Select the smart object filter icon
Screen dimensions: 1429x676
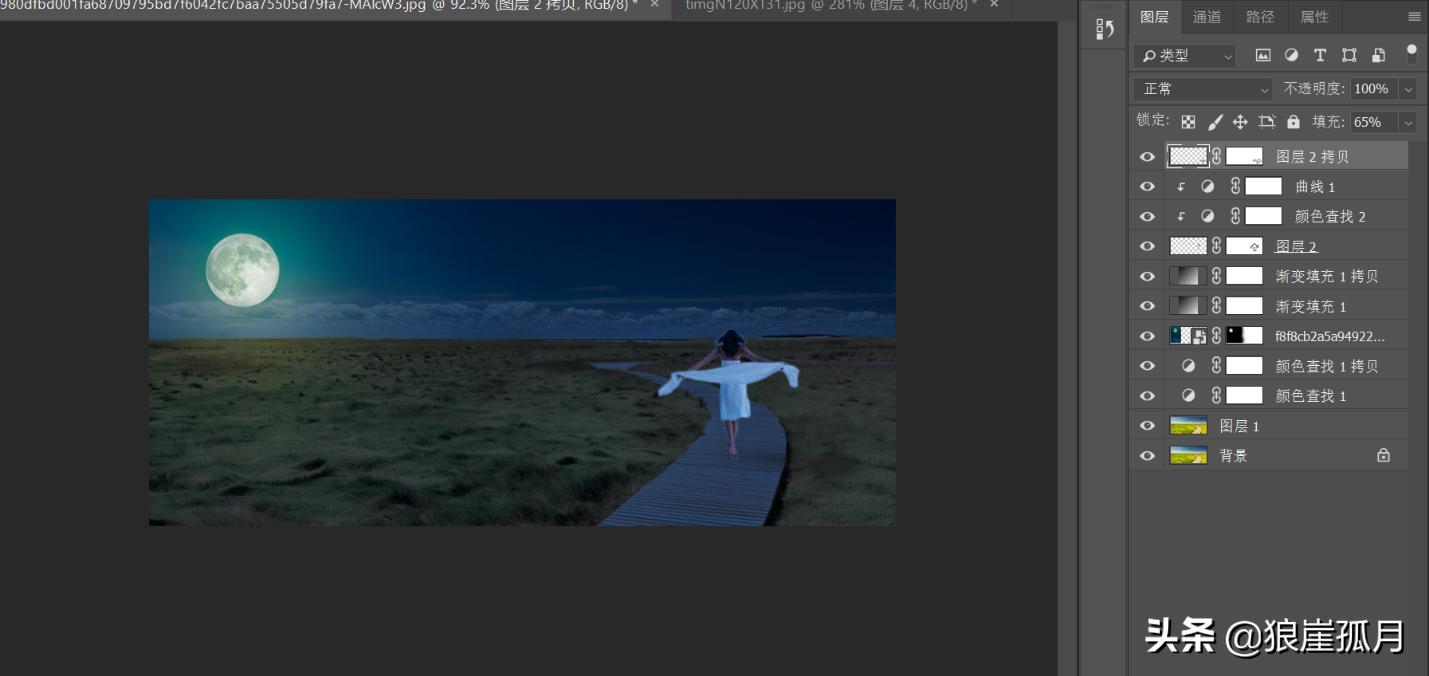pyautogui.click(x=1379, y=55)
